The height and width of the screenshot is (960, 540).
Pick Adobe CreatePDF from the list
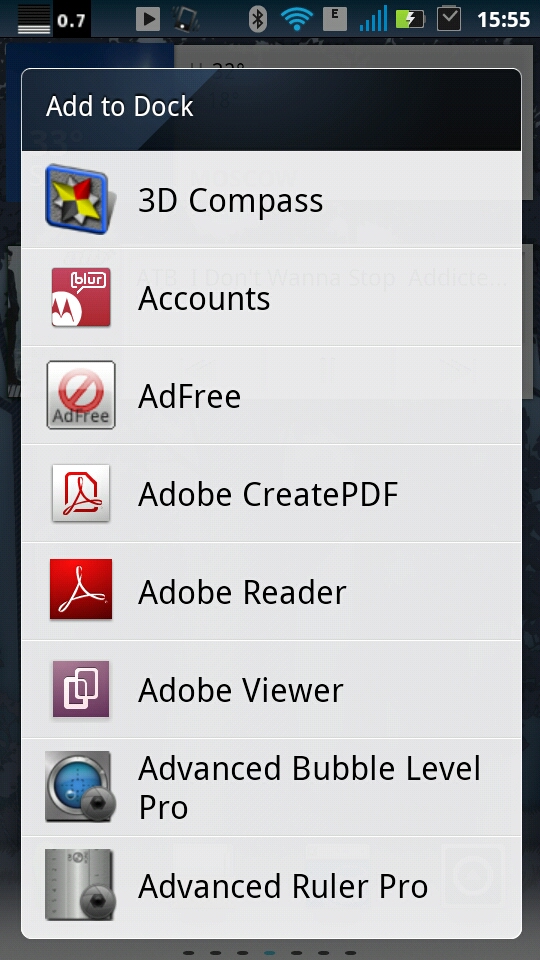[271, 493]
